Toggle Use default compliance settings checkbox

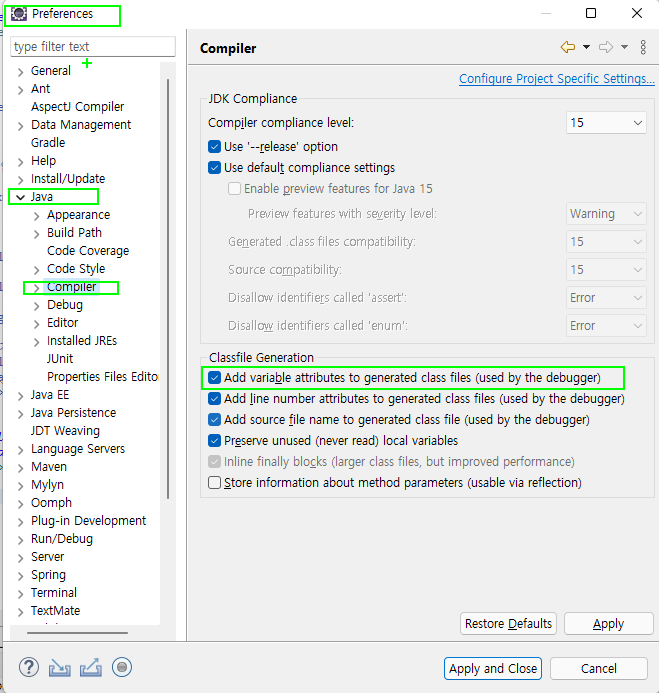point(214,168)
